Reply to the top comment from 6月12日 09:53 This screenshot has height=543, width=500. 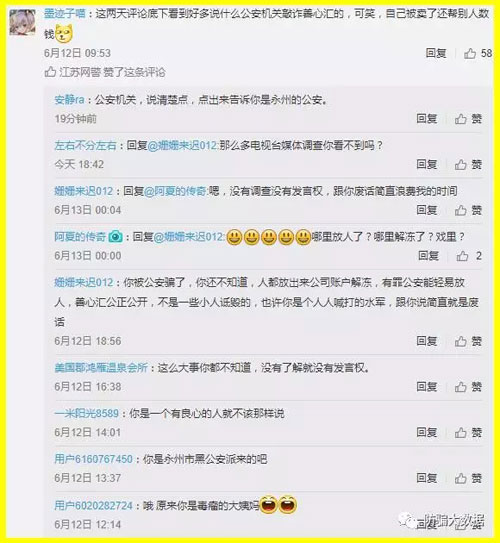436,53
